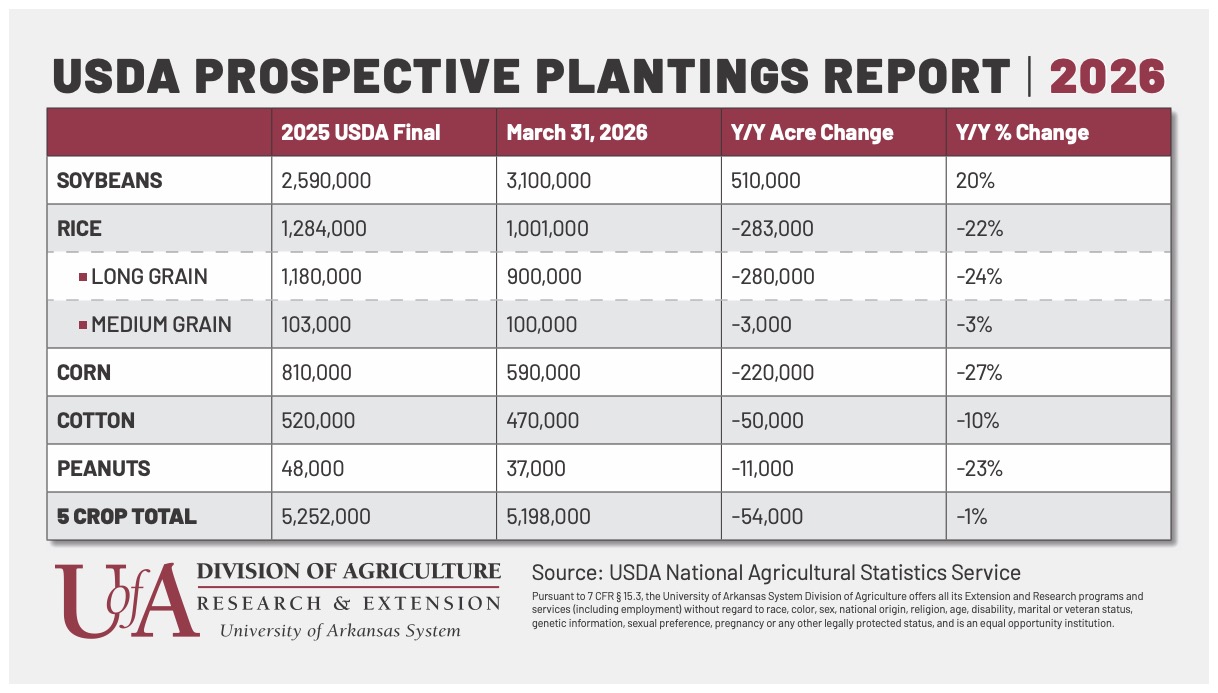Screen dimensions: 1218x693
Task: Click the "Y/Y Acre Change" header
Action: 812,132
